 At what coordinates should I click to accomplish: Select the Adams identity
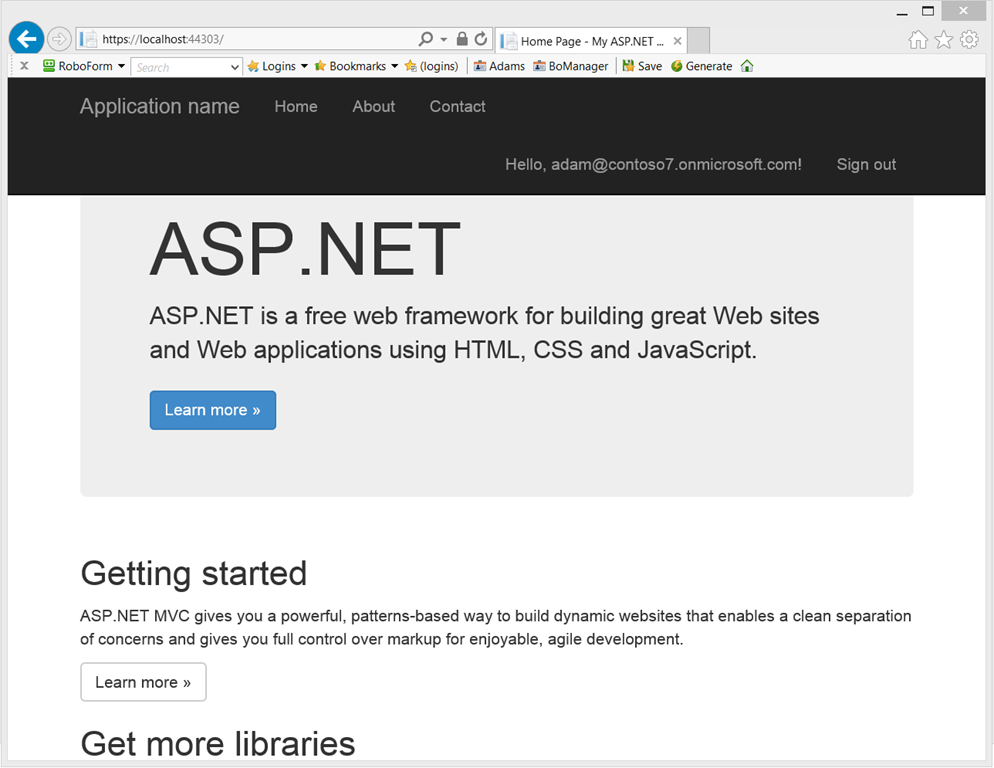tap(500, 66)
